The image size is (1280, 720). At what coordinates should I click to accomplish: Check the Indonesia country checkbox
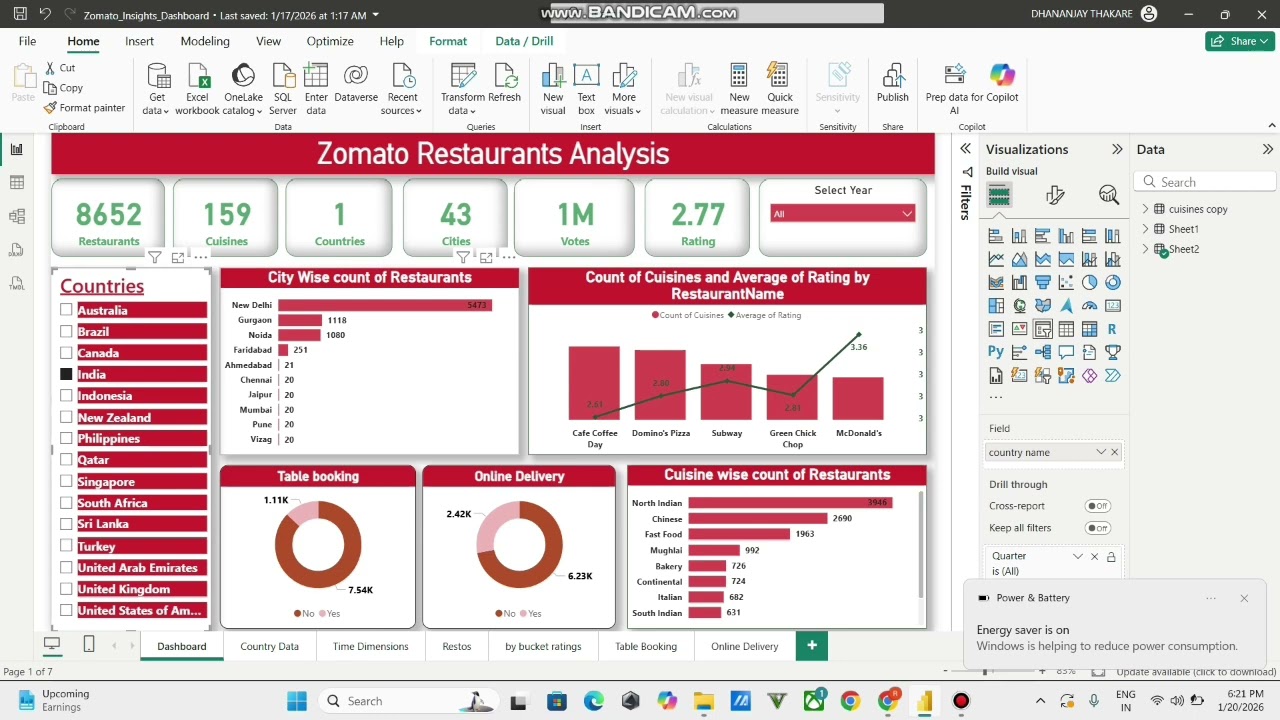click(66, 395)
